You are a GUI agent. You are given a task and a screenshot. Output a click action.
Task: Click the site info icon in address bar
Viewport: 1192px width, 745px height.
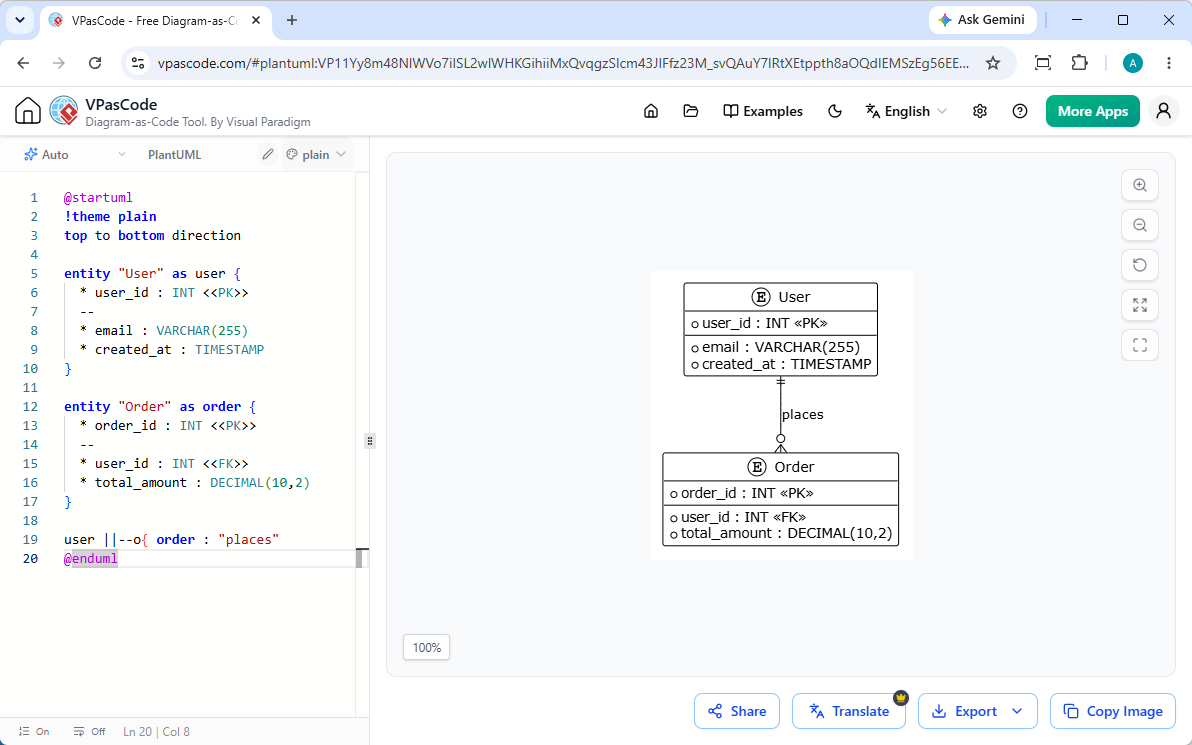[x=138, y=63]
